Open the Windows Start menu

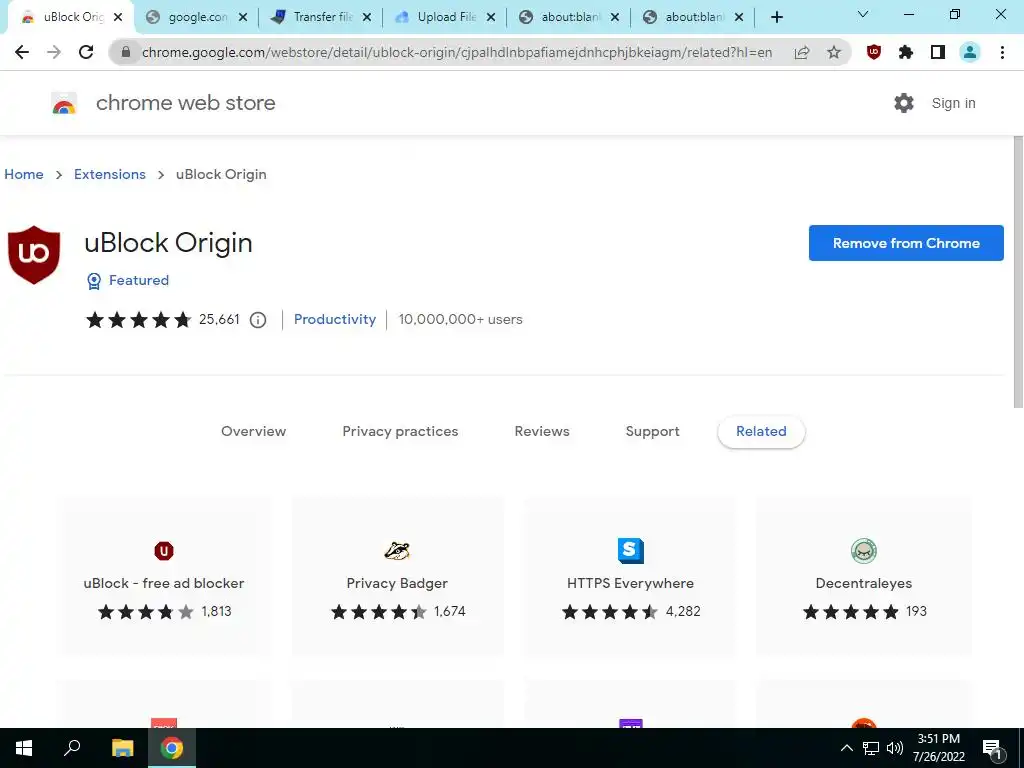tap(24, 748)
